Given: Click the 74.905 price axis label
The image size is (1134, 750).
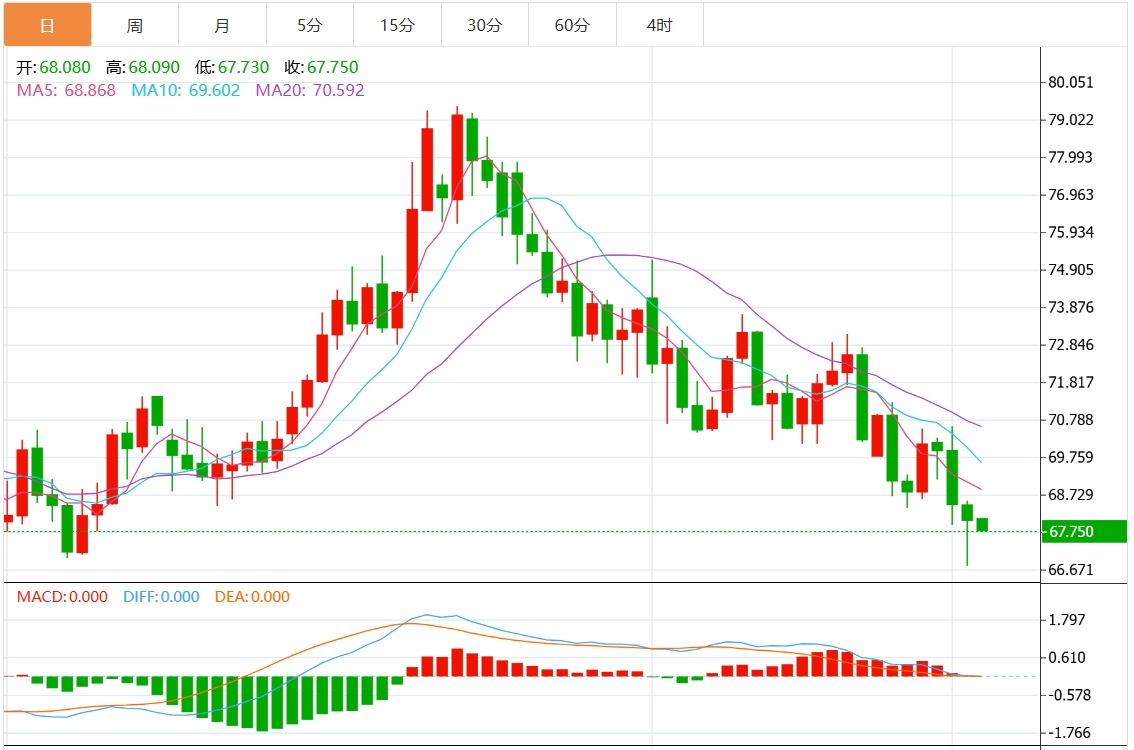Looking at the screenshot, I should (x=1071, y=270).
